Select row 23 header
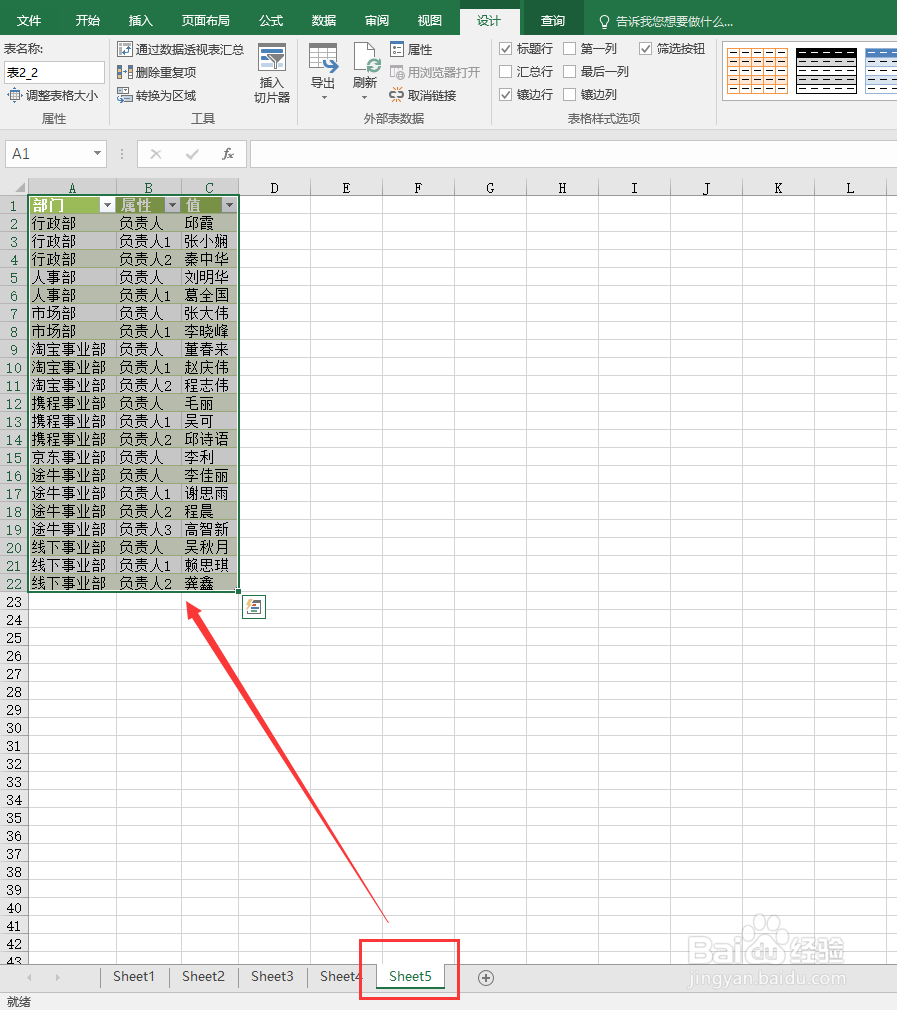The width and height of the screenshot is (897, 1010). click(14, 602)
